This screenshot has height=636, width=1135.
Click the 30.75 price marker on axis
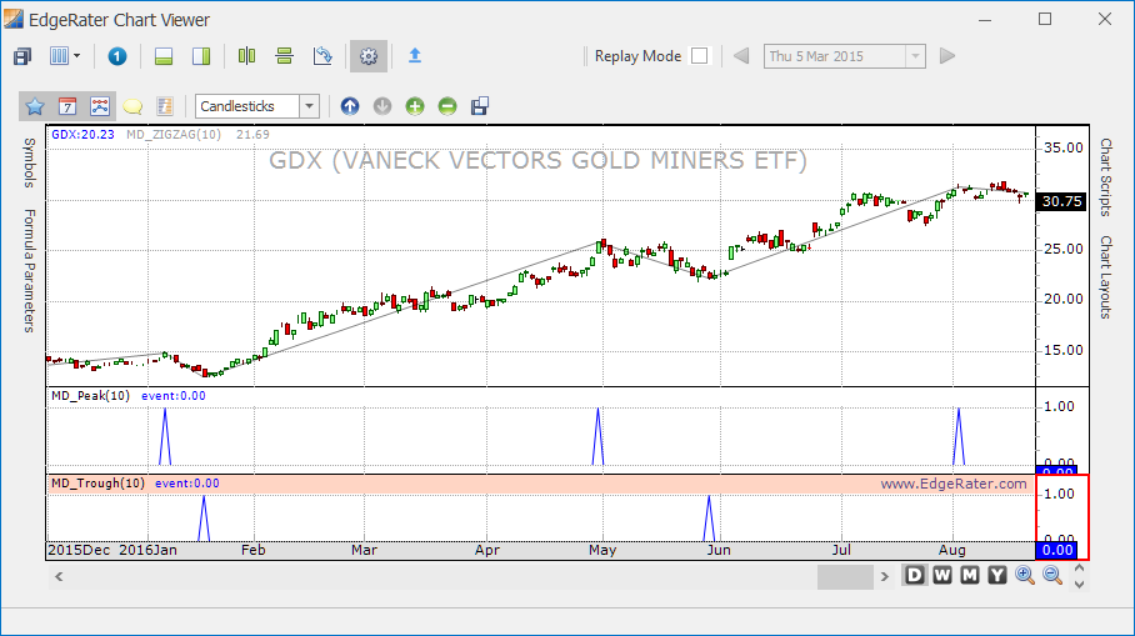(x=1061, y=201)
